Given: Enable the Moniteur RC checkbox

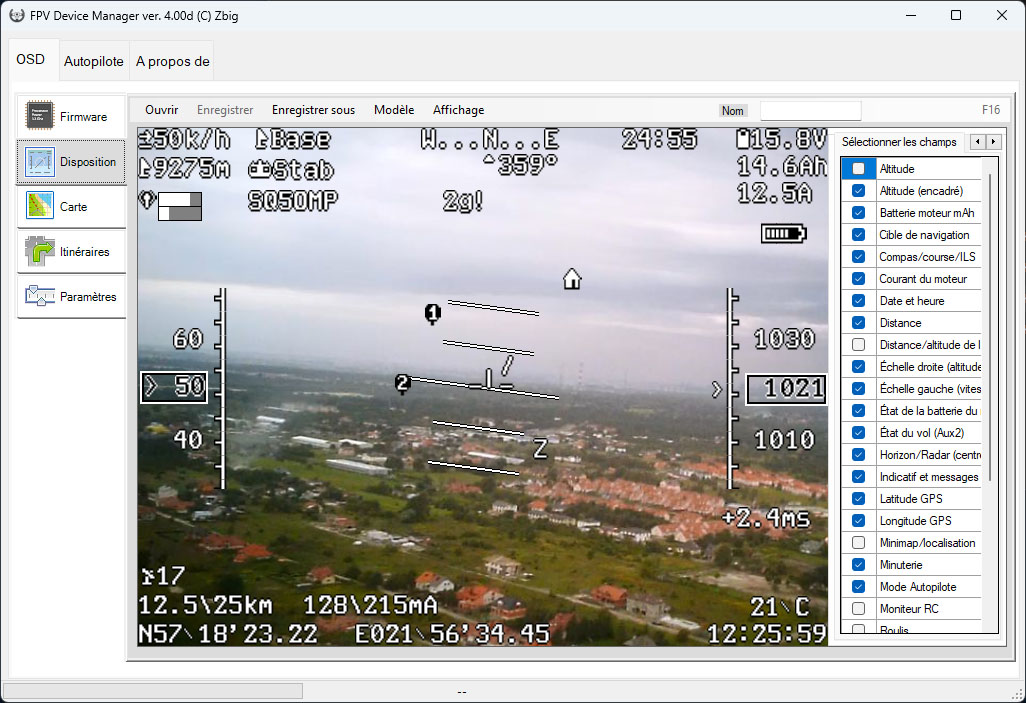Looking at the screenshot, I should pos(858,608).
